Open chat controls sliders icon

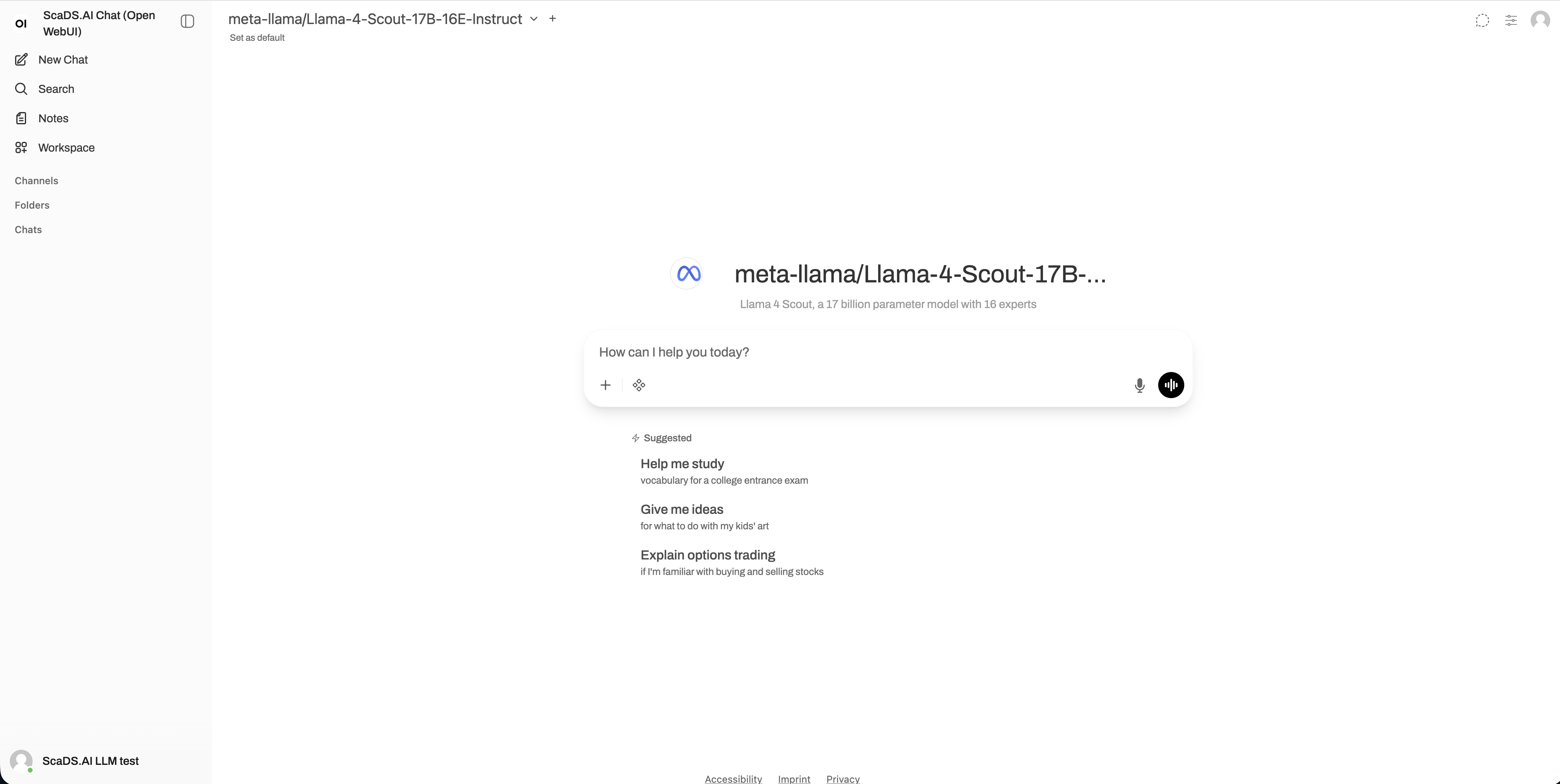(x=1511, y=20)
